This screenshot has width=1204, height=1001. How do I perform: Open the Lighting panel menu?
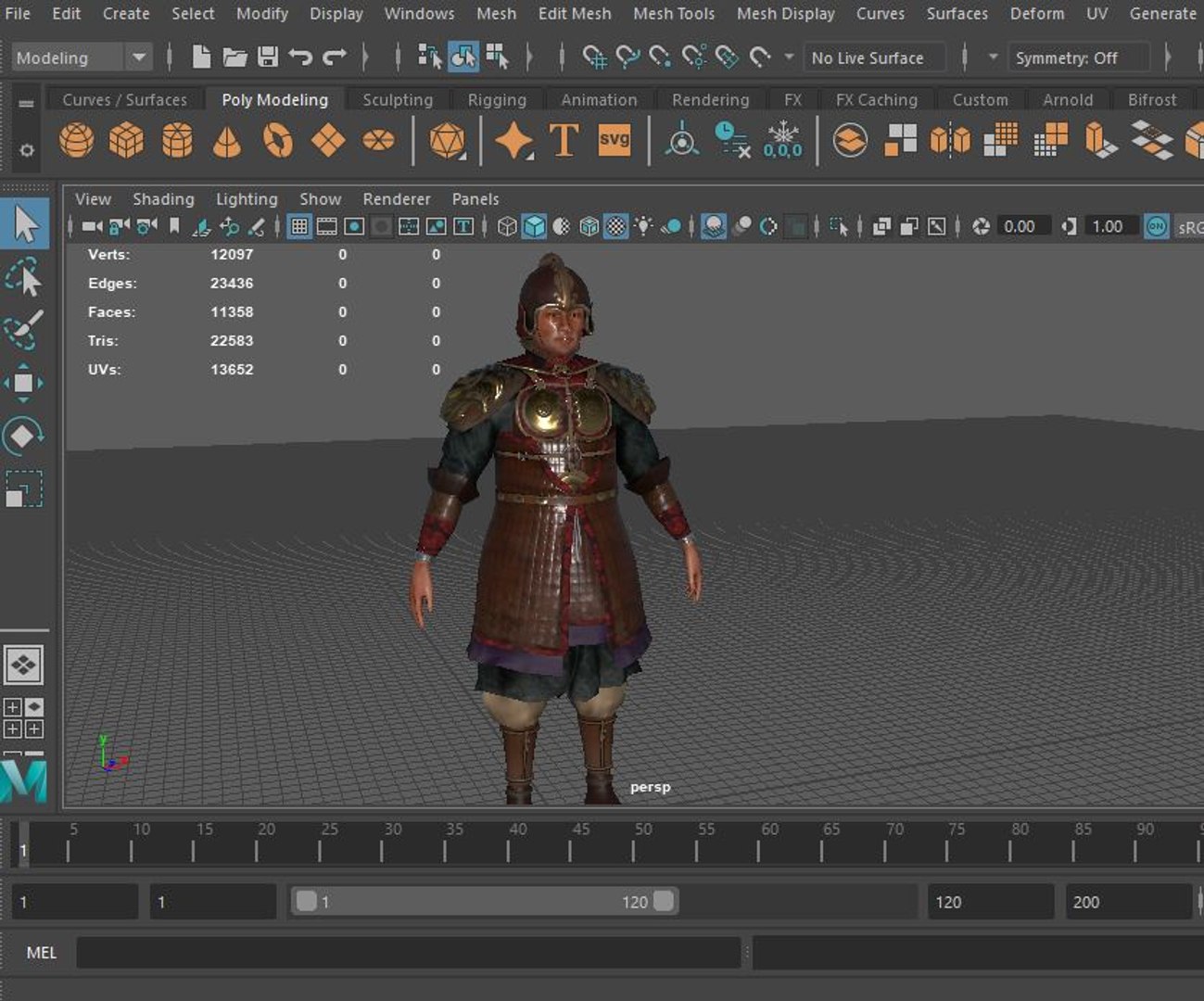pyautogui.click(x=247, y=199)
